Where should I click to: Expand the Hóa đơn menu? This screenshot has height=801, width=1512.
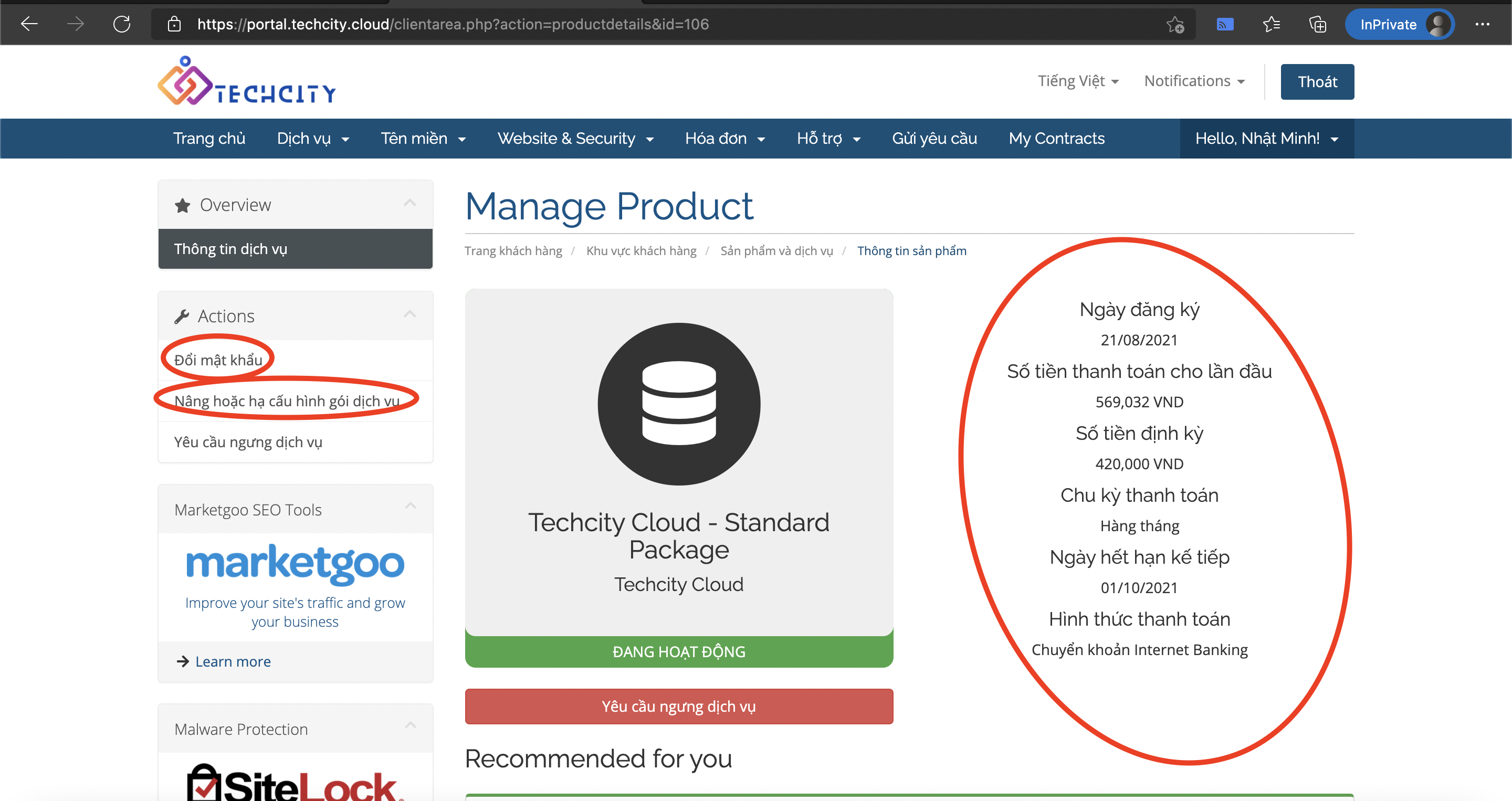tap(725, 139)
